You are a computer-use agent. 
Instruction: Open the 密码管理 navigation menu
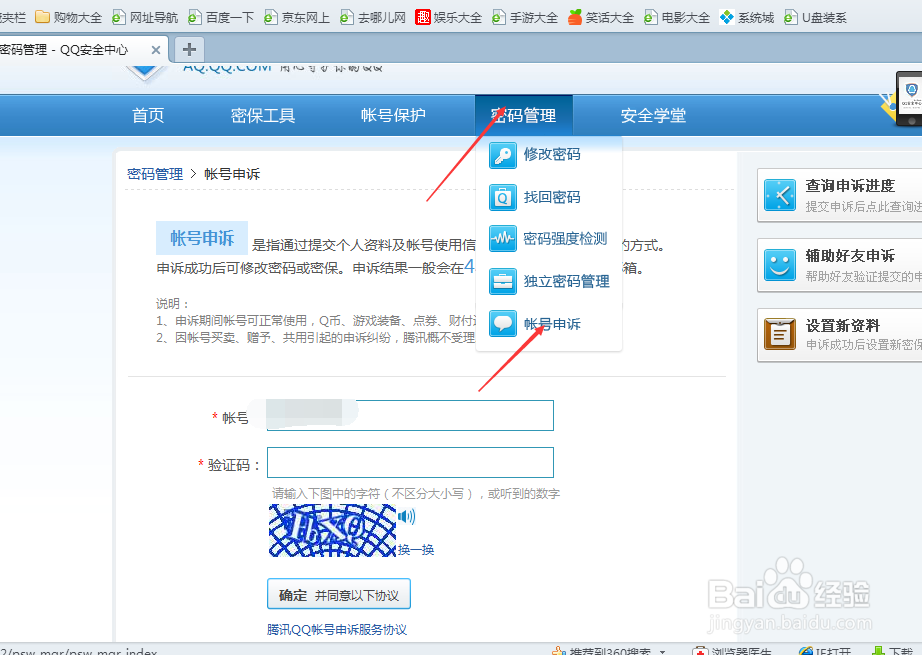pos(523,115)
